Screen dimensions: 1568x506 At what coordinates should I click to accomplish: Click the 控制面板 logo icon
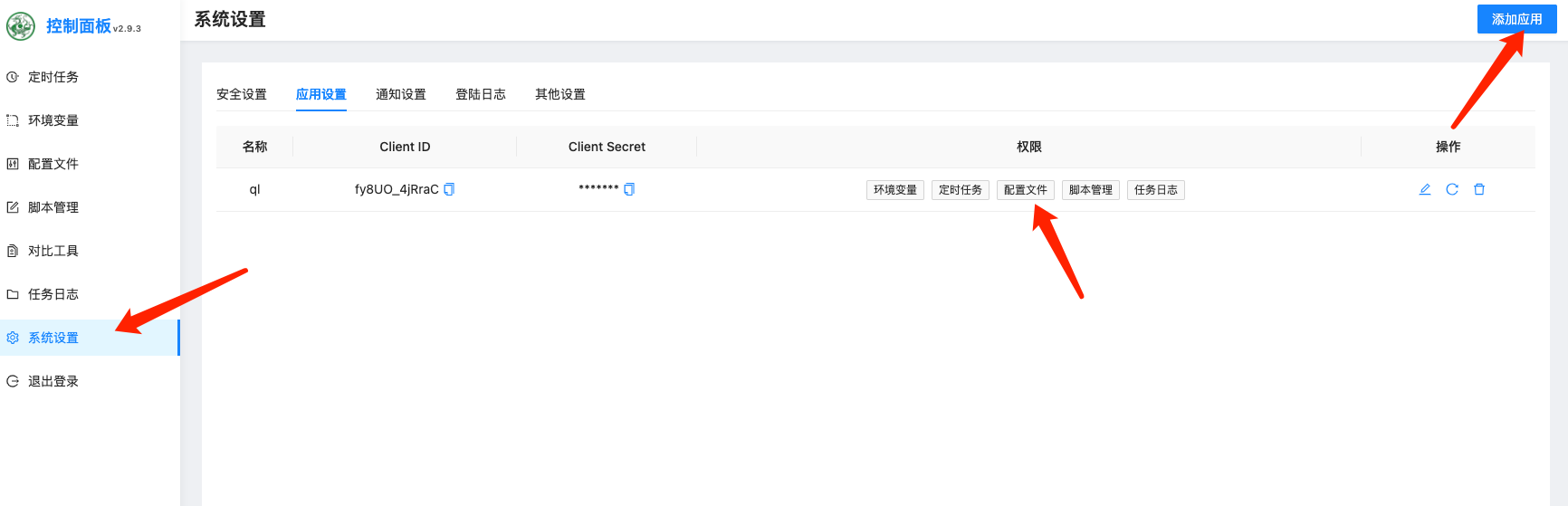click(x=21, y=26)
